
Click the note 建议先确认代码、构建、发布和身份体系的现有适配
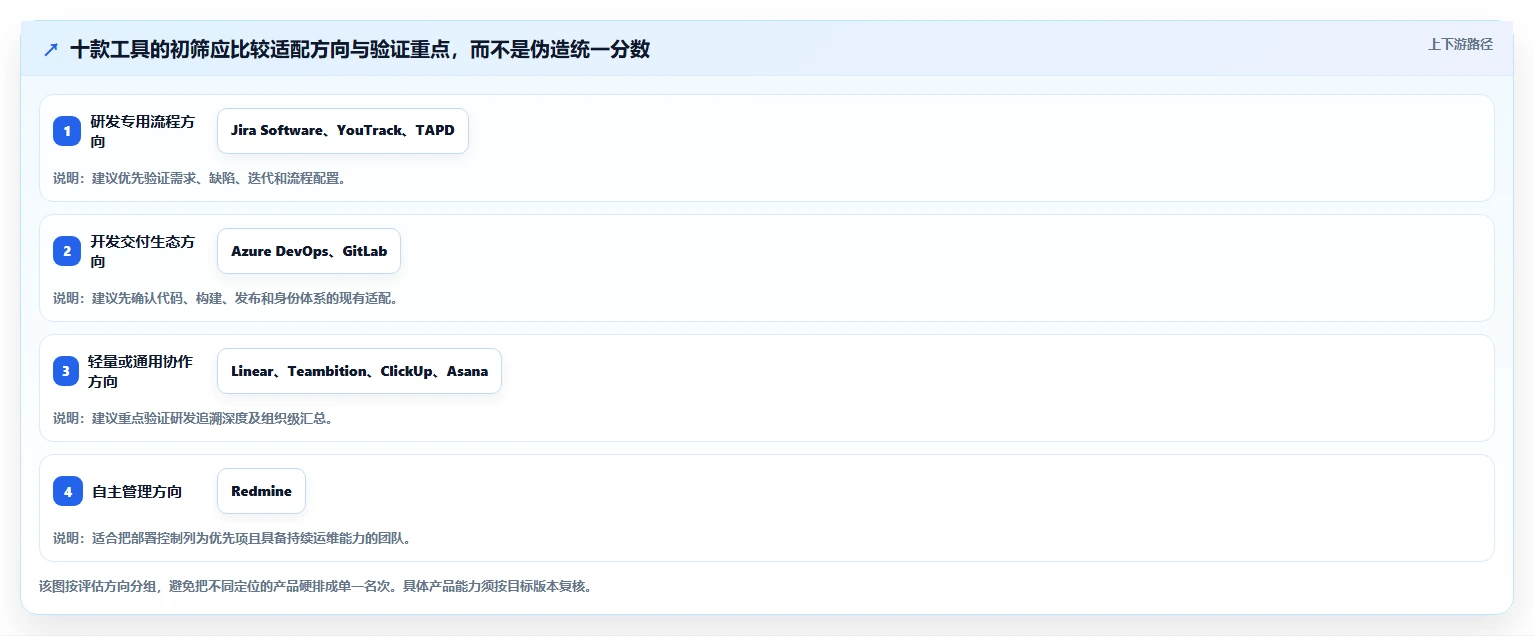click(225, 298)
